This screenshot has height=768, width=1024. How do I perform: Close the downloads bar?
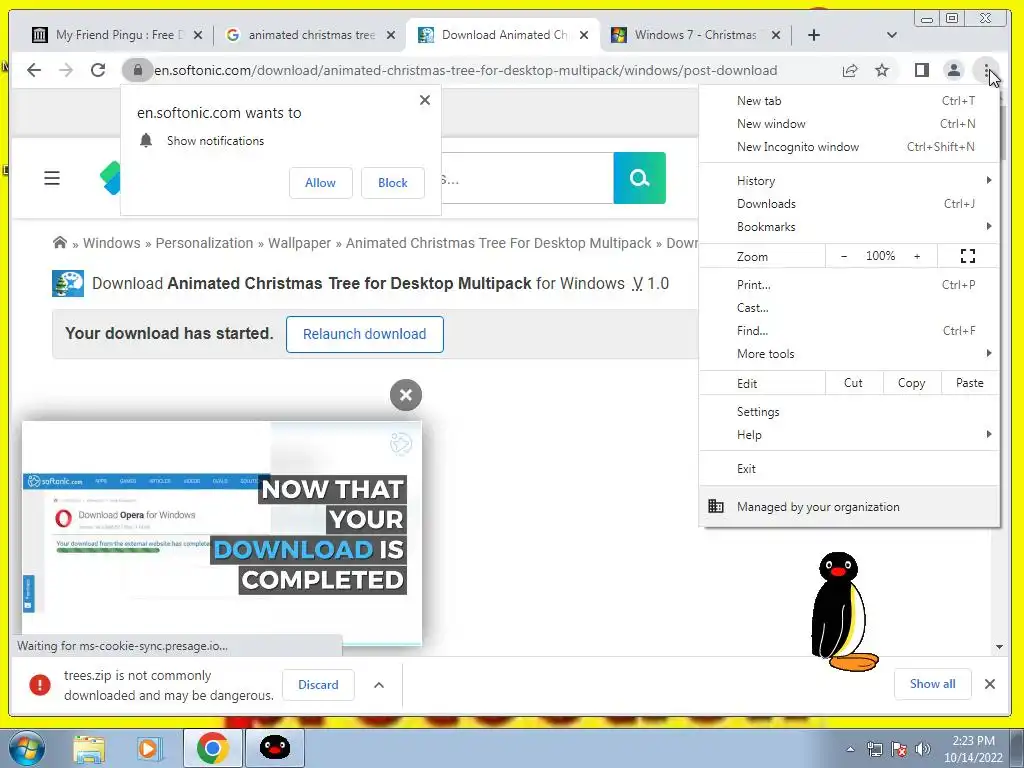coord(990,684)
